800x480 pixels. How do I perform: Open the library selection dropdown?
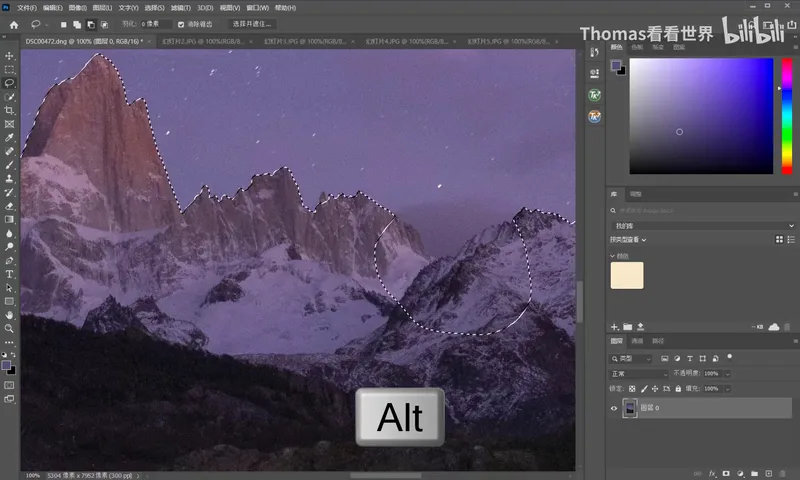[x=703, y=225]
